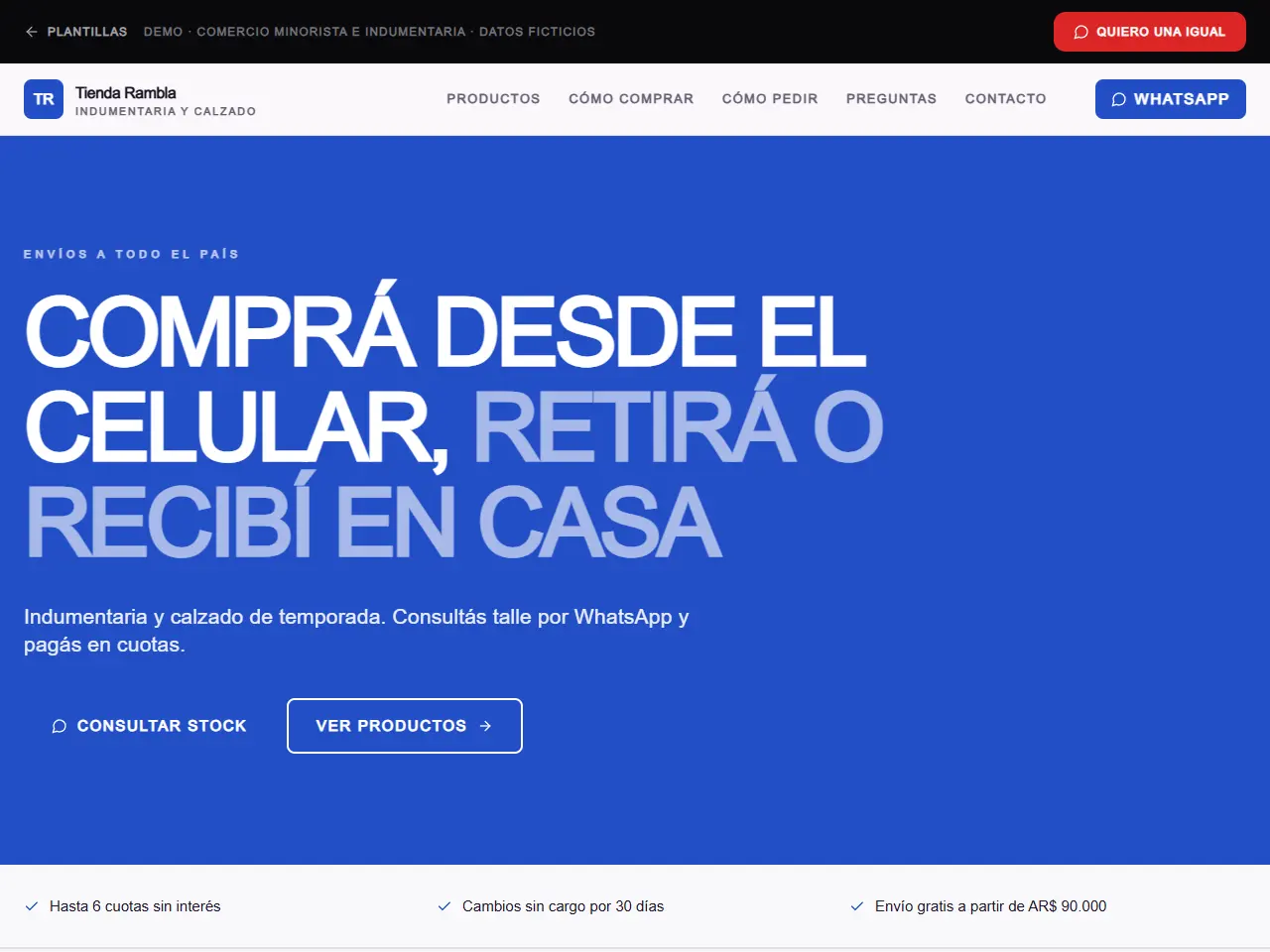Select text Cambios sin cargo por 30 días
1270x952 pixels.
[x=563, y=906]
